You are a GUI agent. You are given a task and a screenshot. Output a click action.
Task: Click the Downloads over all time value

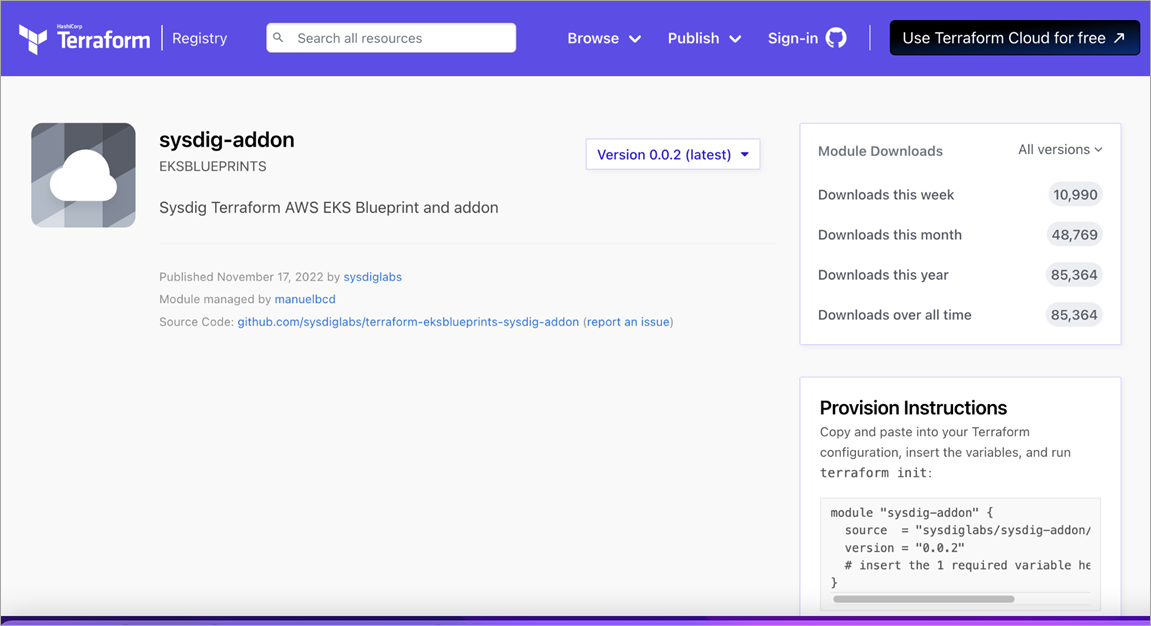point(1074,315)
